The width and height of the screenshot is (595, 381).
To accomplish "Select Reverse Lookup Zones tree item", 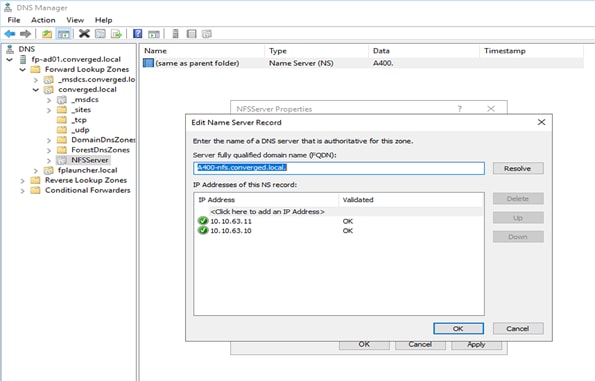I will pos(86,180).
